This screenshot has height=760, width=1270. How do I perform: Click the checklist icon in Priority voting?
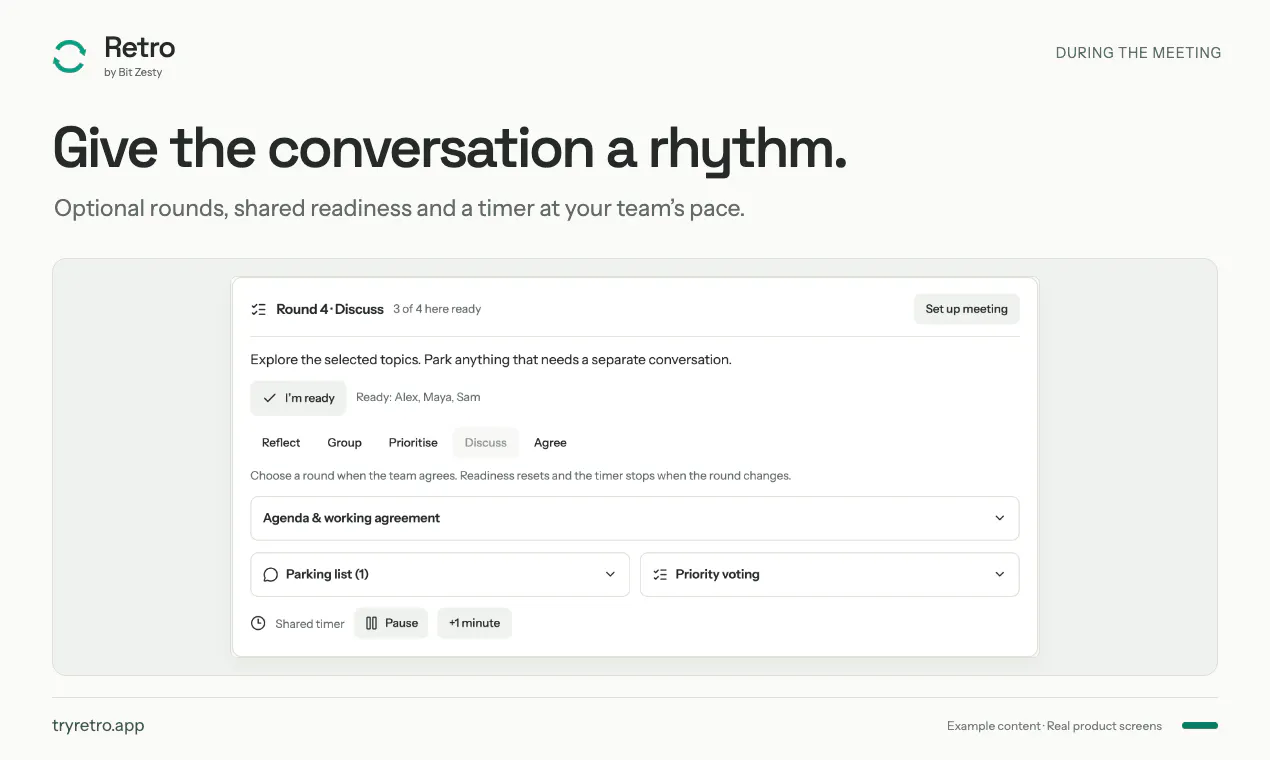coord(660,575)
